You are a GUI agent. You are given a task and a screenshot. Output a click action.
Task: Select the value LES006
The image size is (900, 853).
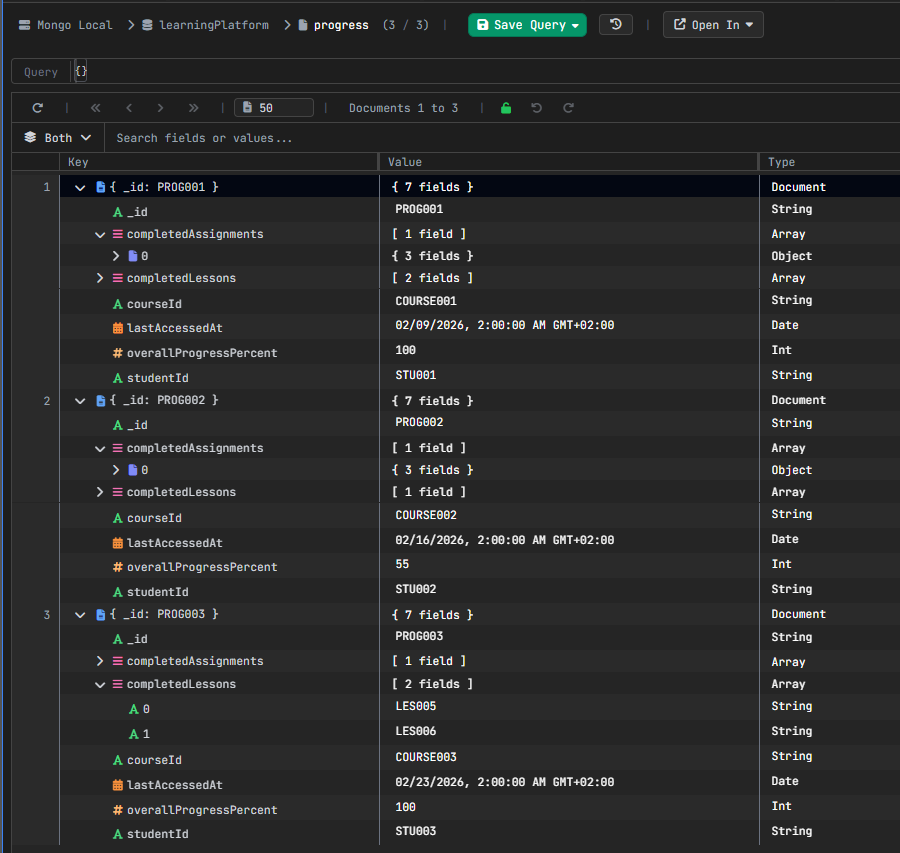pyautogui.click(x=416, y=731)
